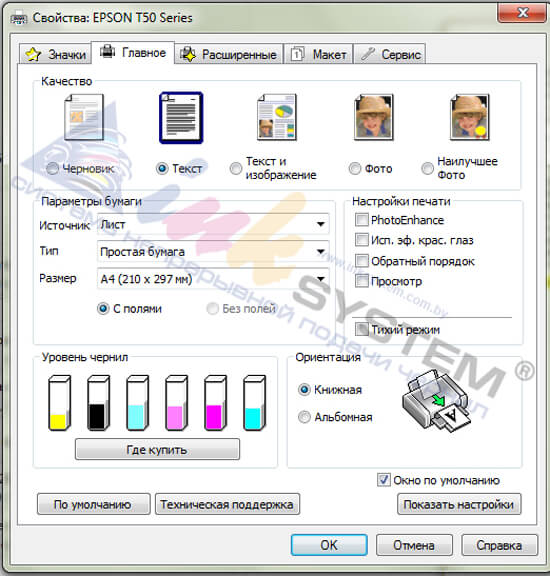The image size is (550, 576).
Task: Switch to the Главное tab
Action: point(133,52)
